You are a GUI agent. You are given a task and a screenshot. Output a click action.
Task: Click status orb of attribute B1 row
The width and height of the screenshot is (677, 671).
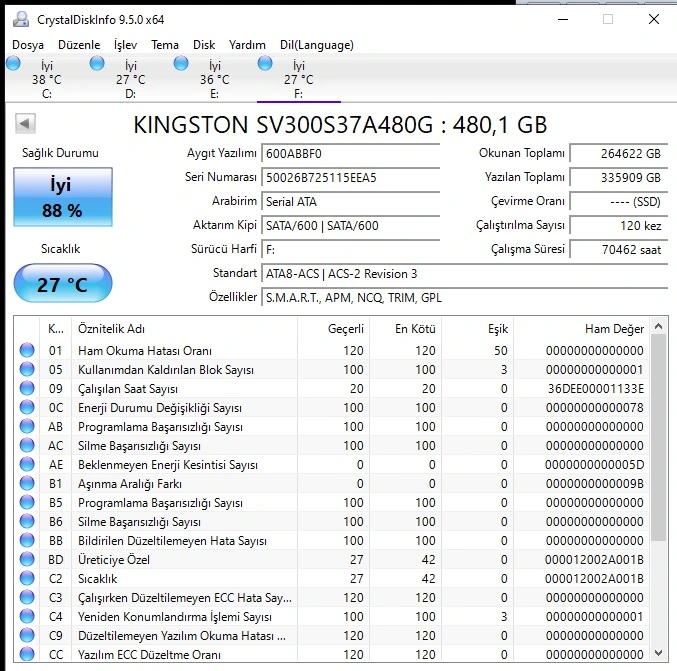pyautogui.click(x=27, y=483)
